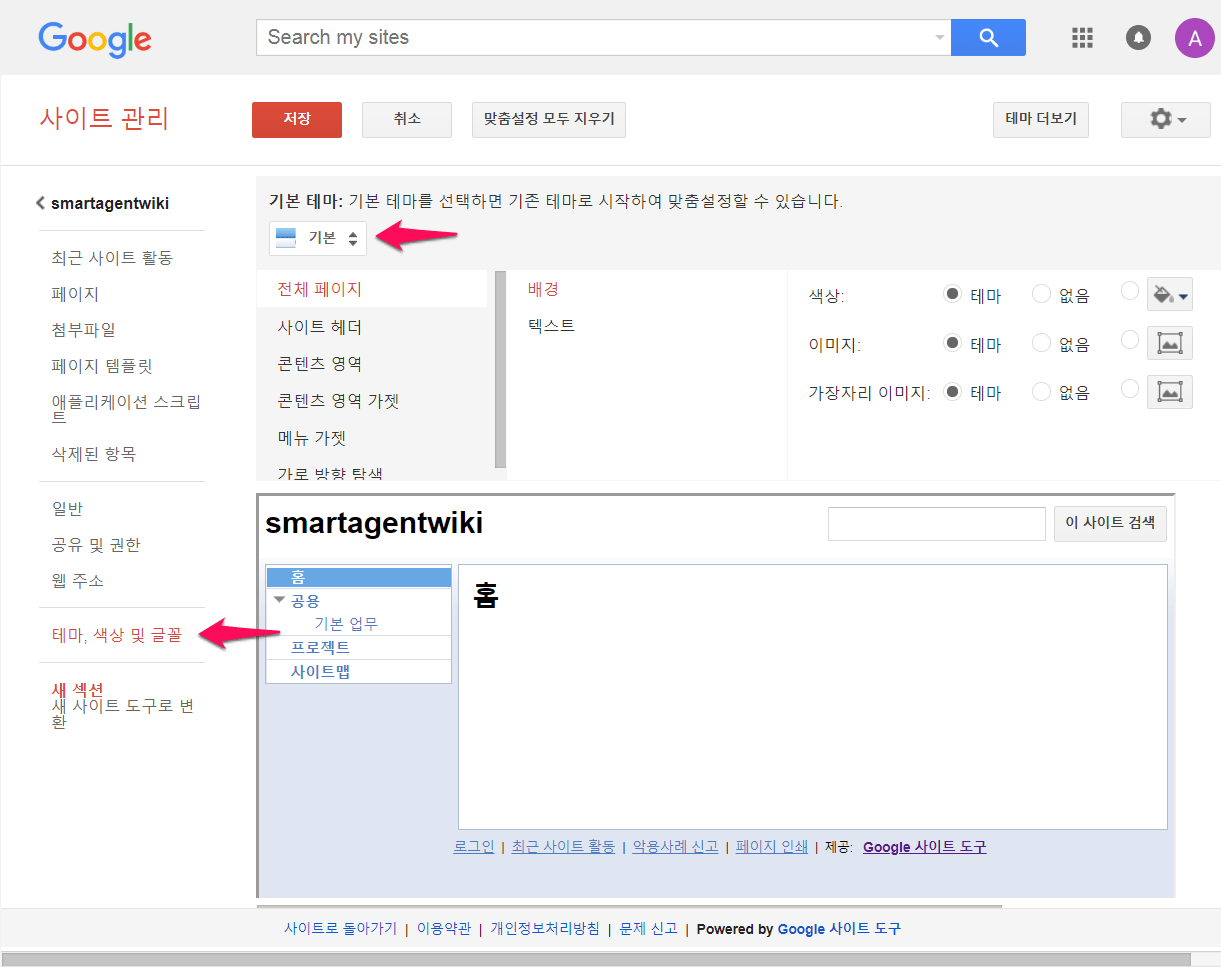Click the Google logo

(95, 39)
